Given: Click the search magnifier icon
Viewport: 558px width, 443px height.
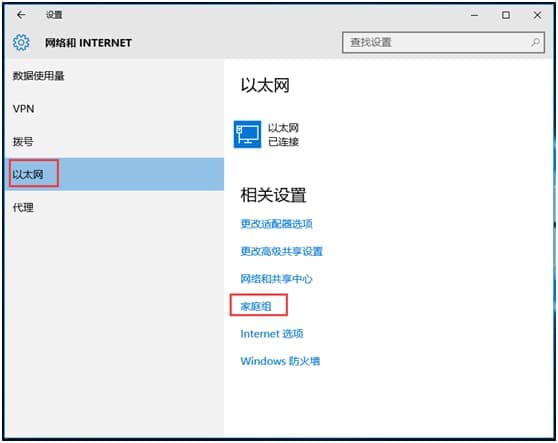Looking at the screenshot, I should [x=535, y=42].
